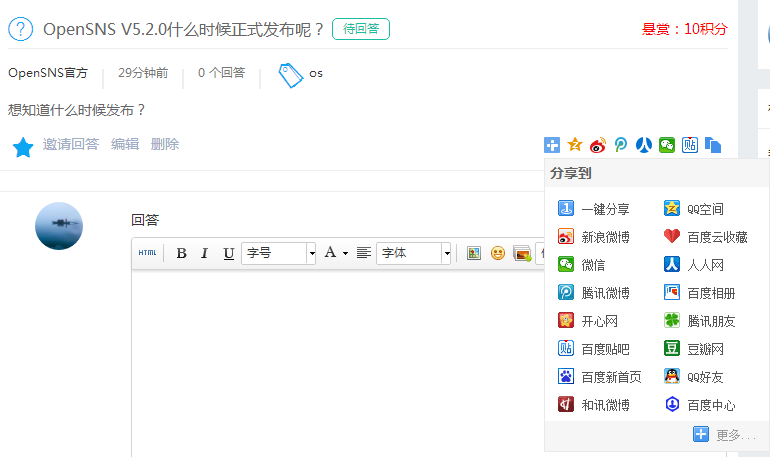
Task: Select 百度云收藏 in share menu
Action: (706, 237)
